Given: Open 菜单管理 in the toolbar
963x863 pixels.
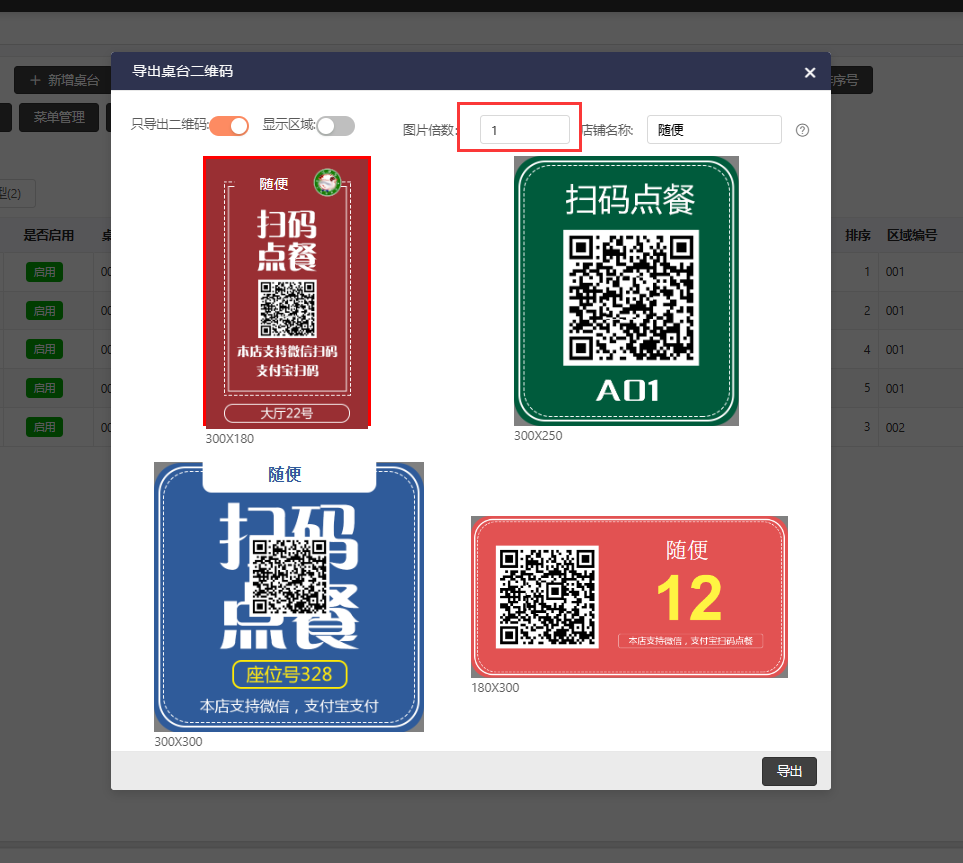Looking at the screenshot, I should (x=59, y=117).
